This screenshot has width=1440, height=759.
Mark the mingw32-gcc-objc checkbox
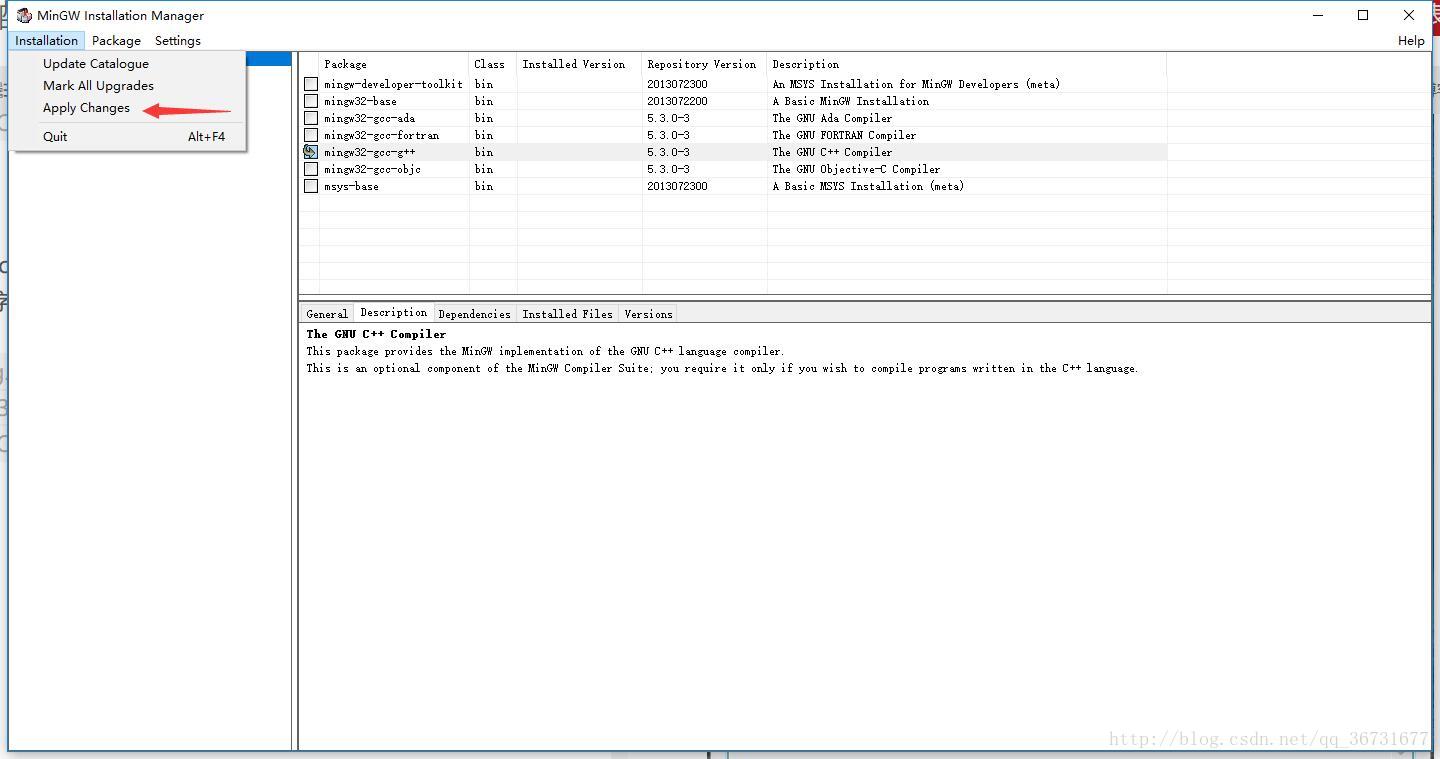point(311,169)
